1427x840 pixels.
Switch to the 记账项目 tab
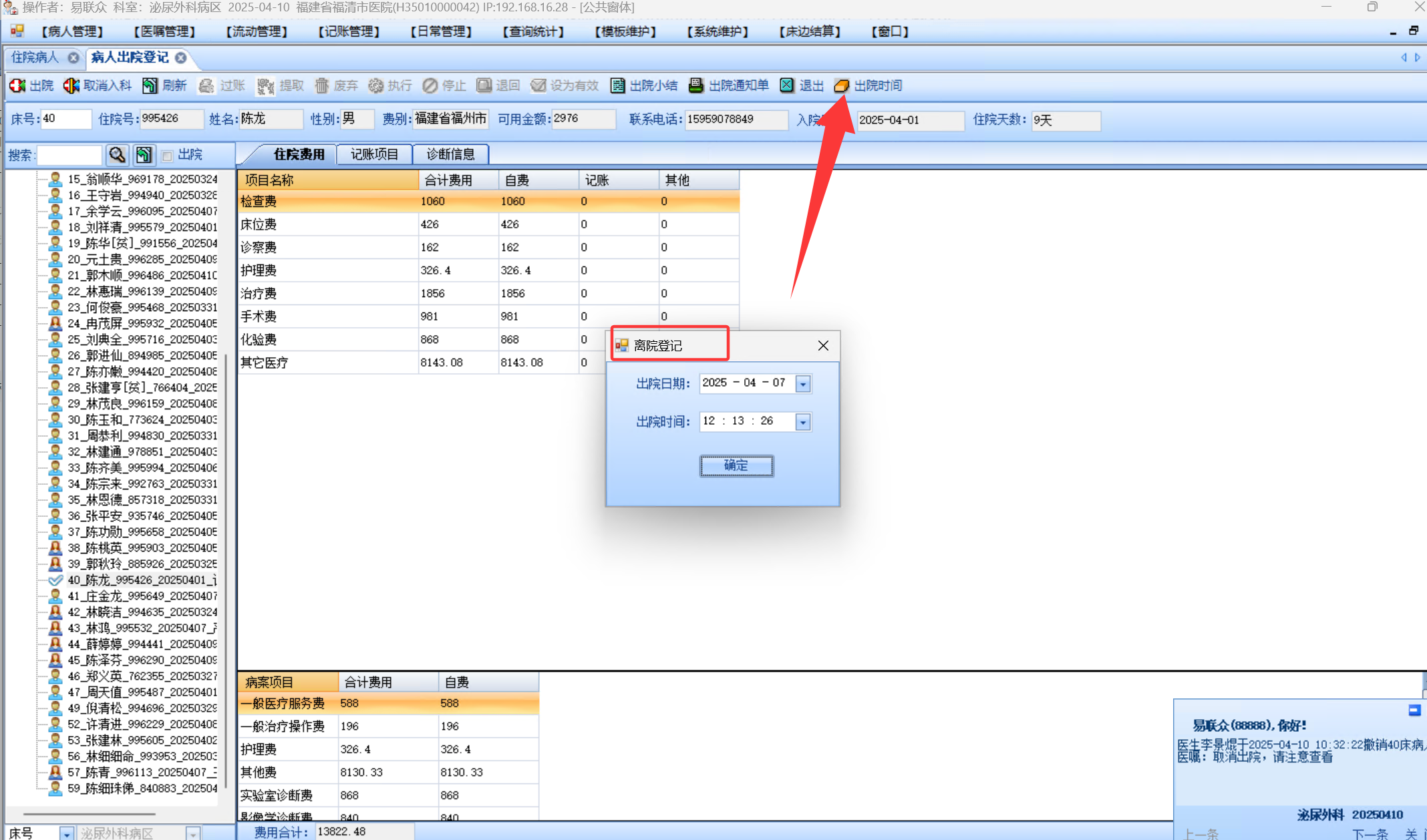pos(374,154)
